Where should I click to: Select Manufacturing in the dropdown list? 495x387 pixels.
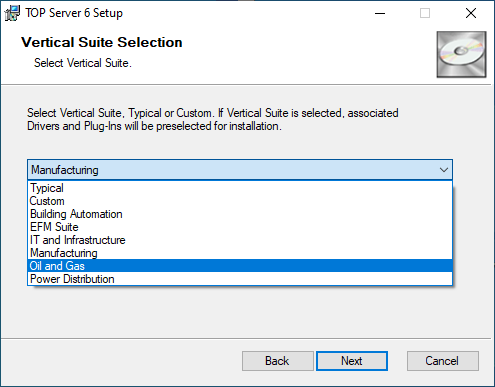tap(240, 253)
